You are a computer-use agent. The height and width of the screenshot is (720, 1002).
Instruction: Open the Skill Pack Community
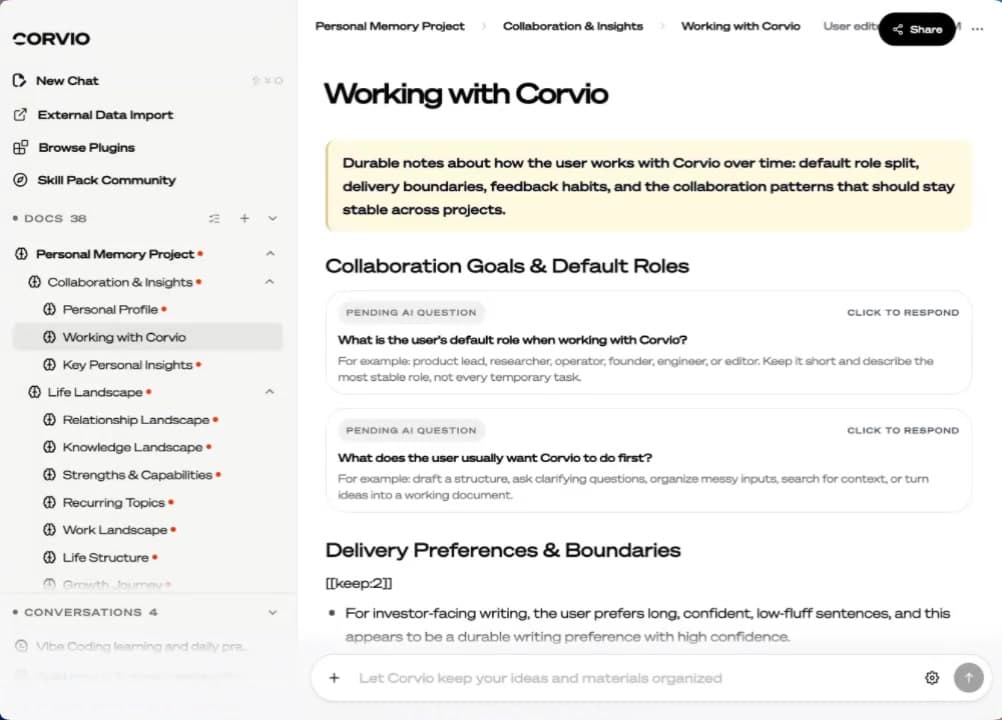[104, 180]
